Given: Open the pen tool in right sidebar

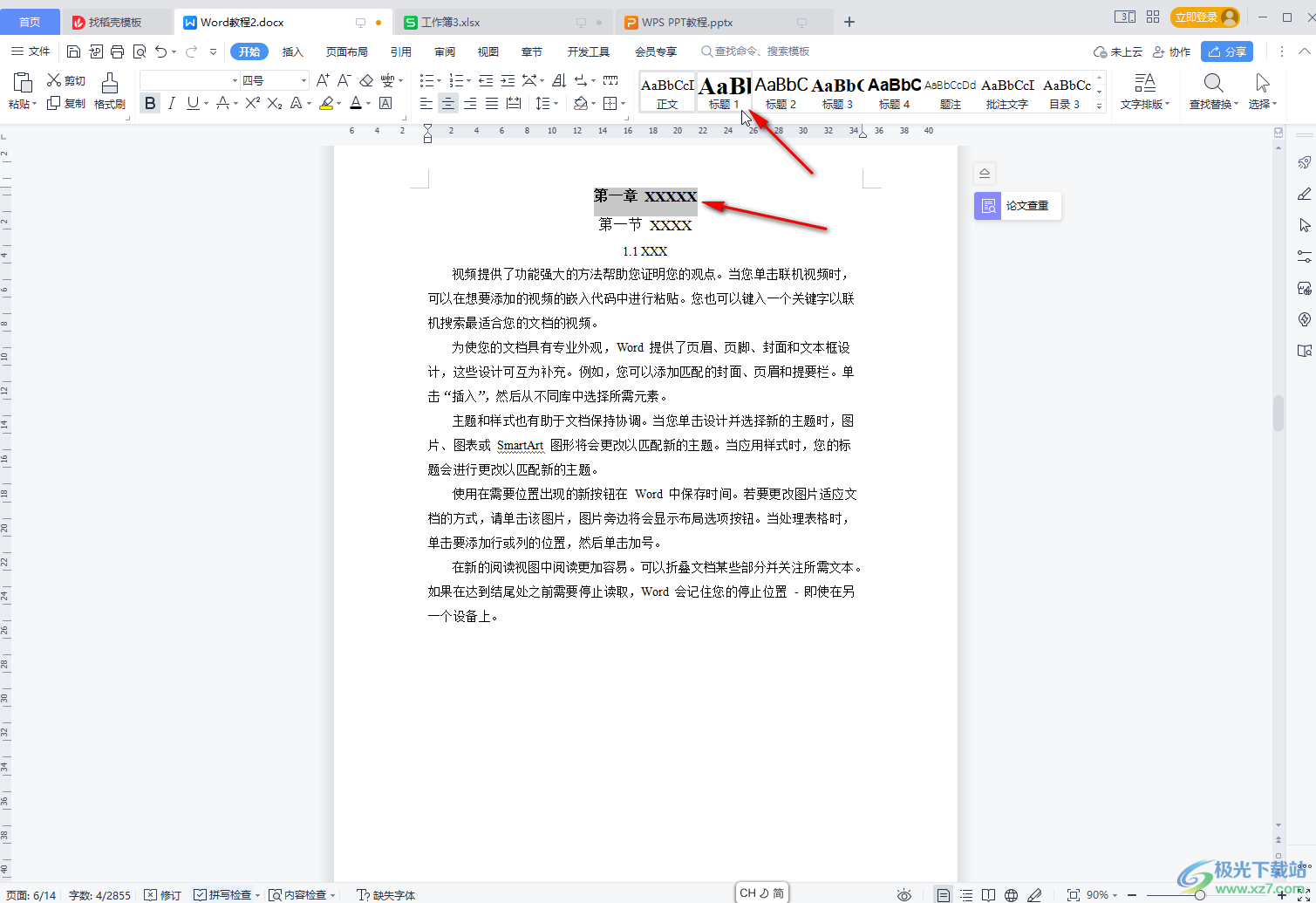Looking at the screenshot, I should [1305, 194].
